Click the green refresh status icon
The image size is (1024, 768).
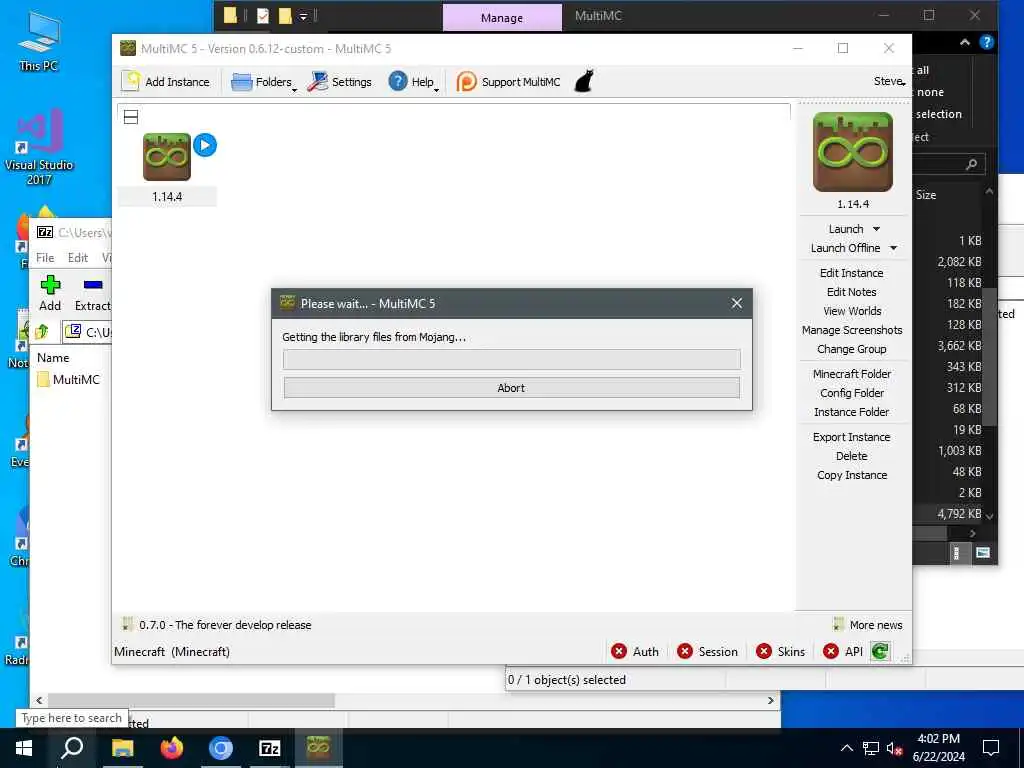click(880, 652)
